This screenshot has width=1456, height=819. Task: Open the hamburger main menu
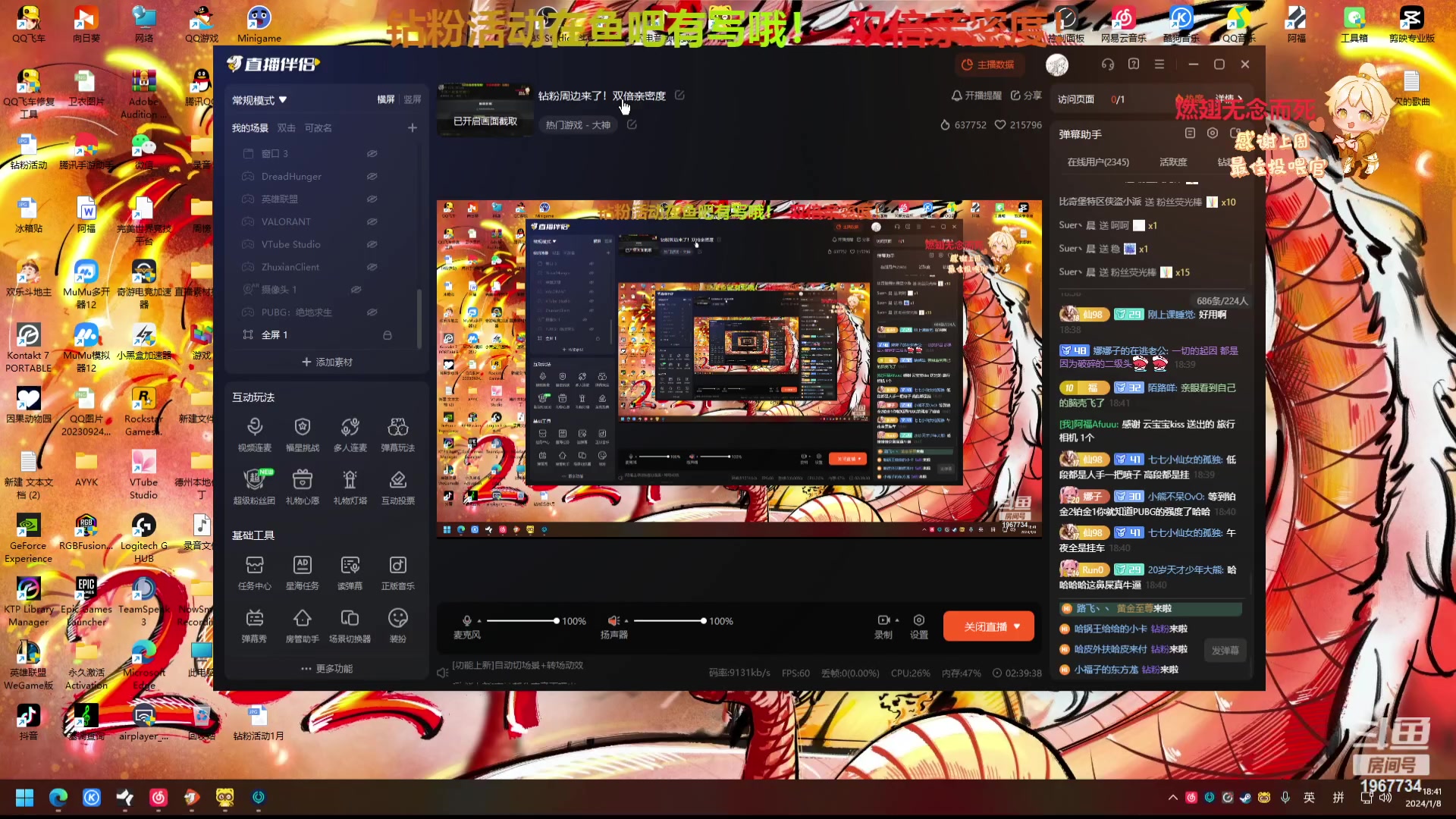pyautogui.click(x=1159, y=64)
